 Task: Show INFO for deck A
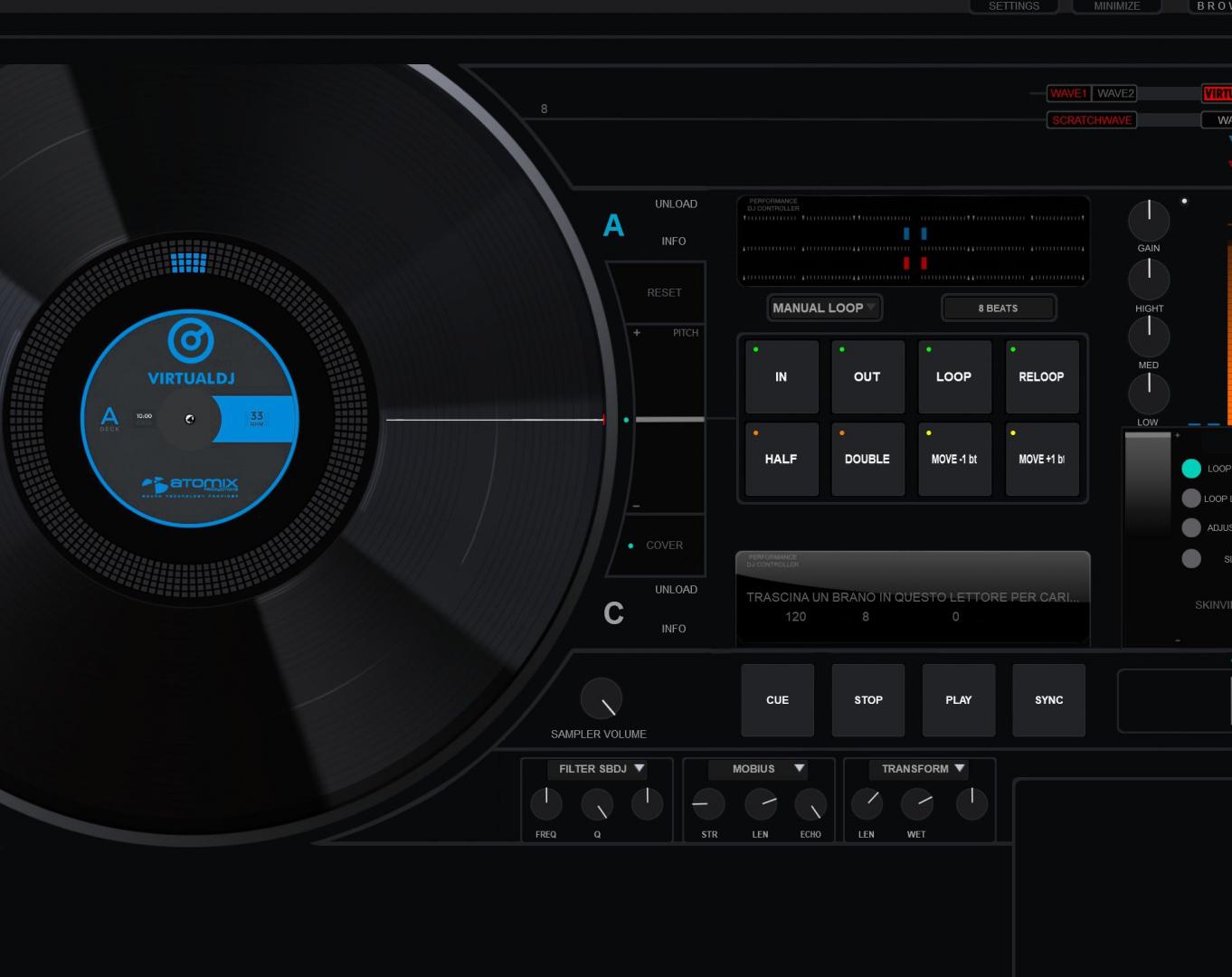tap(673, 242)
